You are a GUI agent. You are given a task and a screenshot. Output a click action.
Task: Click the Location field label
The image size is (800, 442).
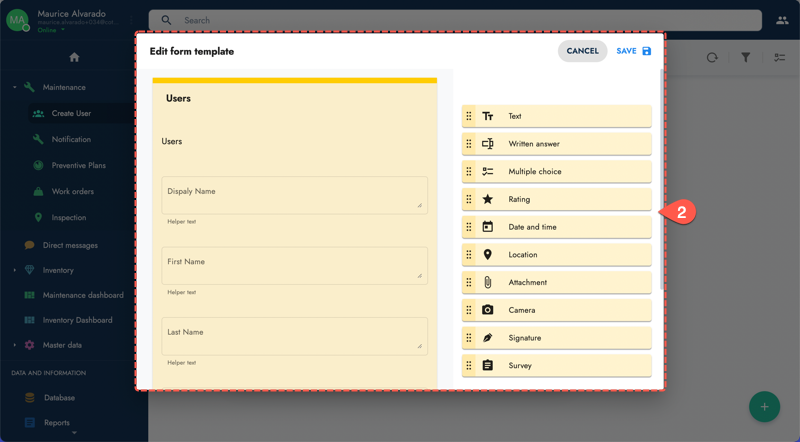(x=522, y=255)
